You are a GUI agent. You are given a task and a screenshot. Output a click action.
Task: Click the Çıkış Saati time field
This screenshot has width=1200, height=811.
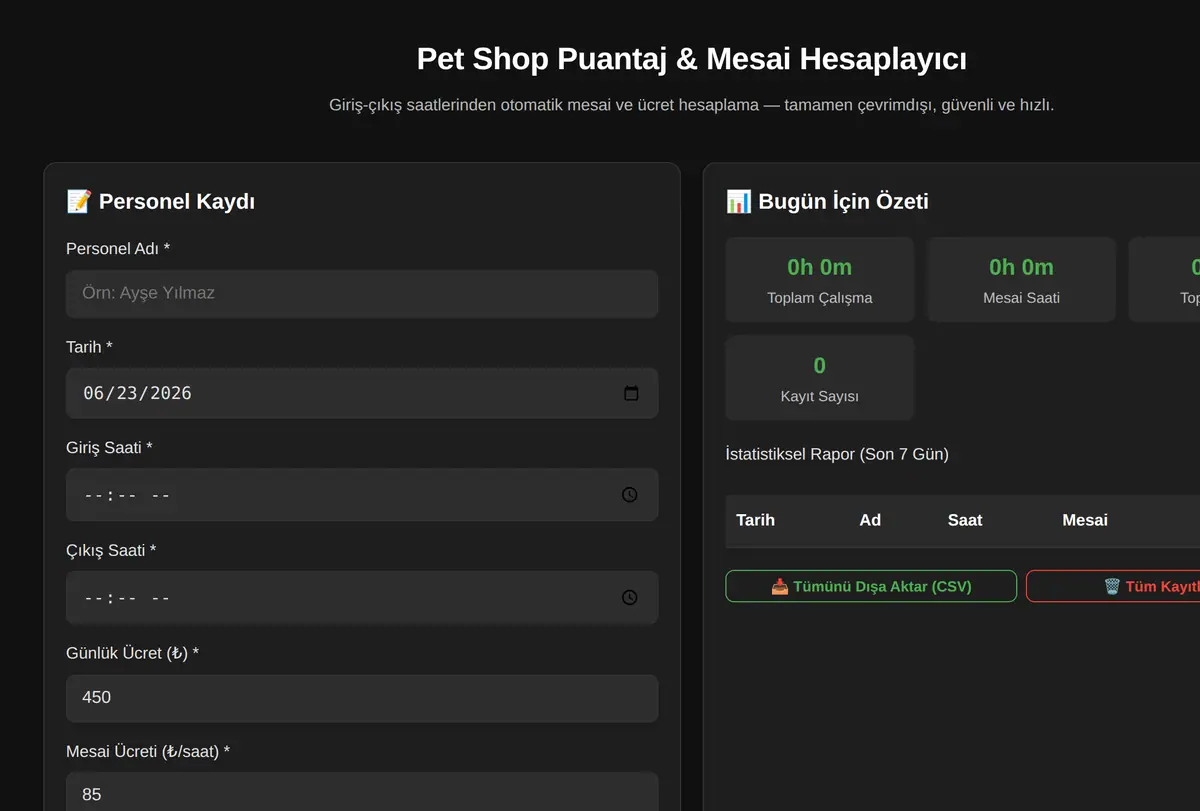coord(362,597)
